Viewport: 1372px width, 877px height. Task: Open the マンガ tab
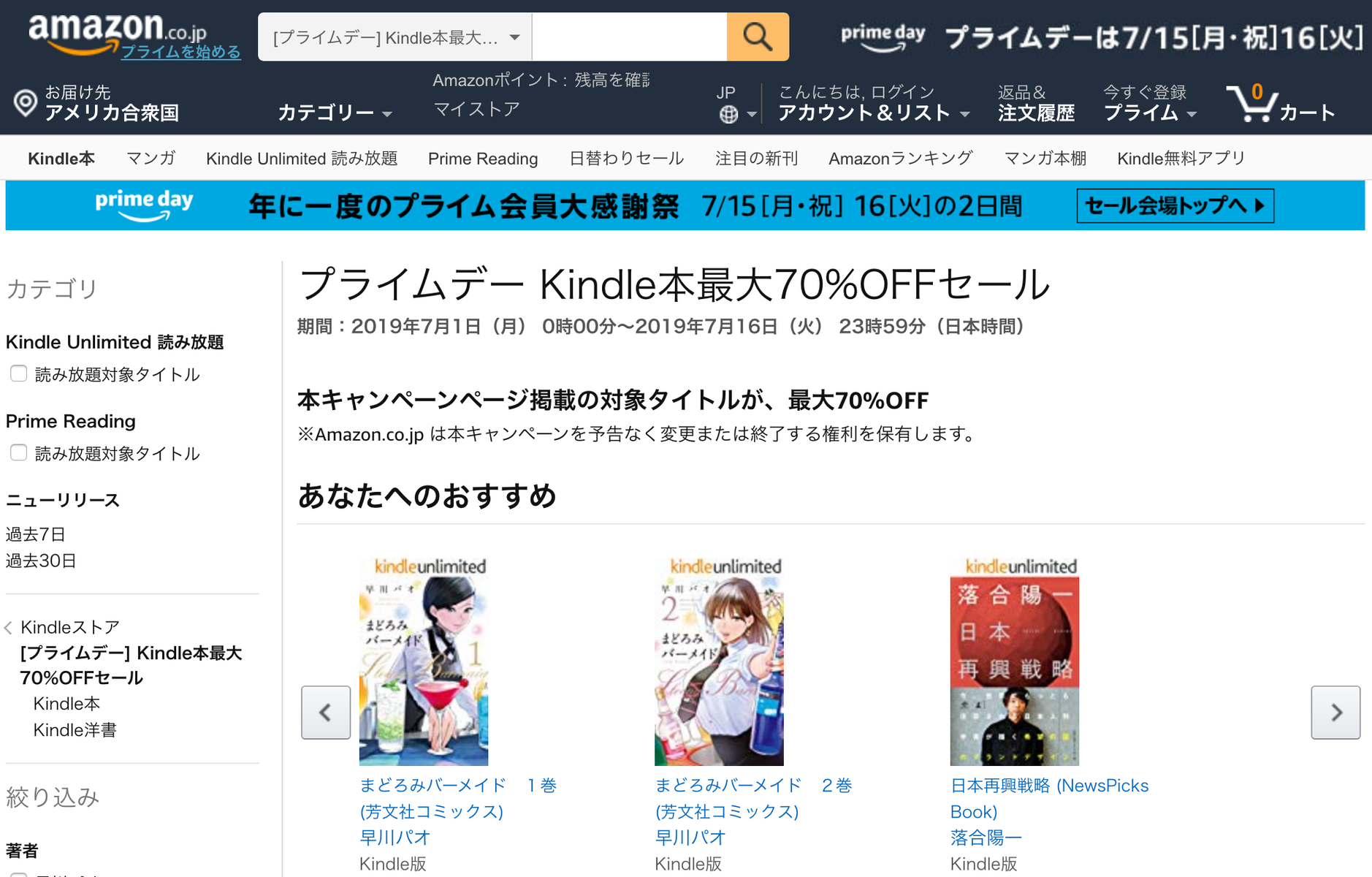click(x=150, y=159)
